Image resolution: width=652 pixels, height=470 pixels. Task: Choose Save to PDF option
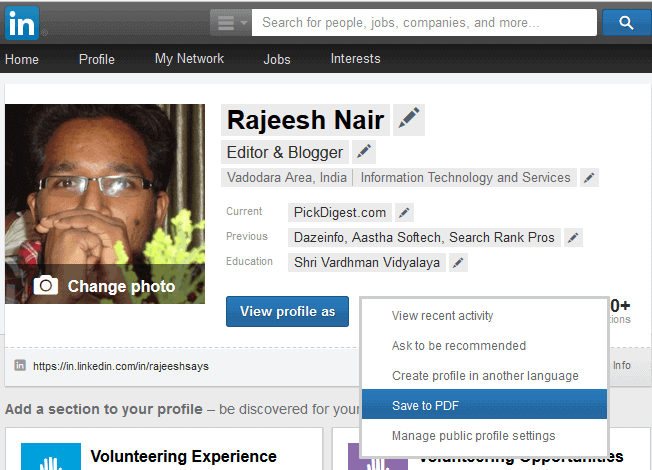[484, 404]
